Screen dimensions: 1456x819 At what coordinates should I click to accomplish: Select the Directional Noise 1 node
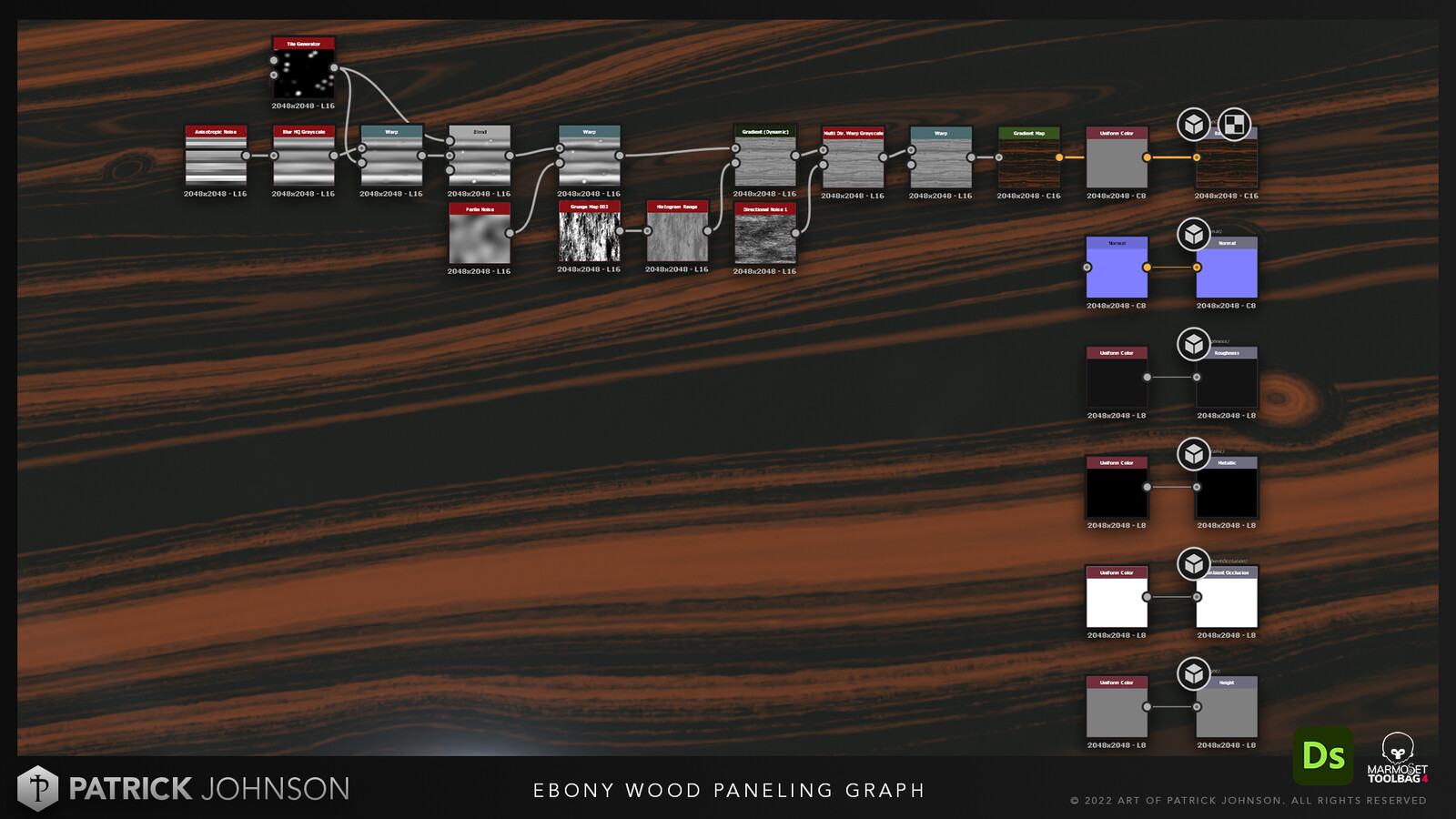click(765, 233)
